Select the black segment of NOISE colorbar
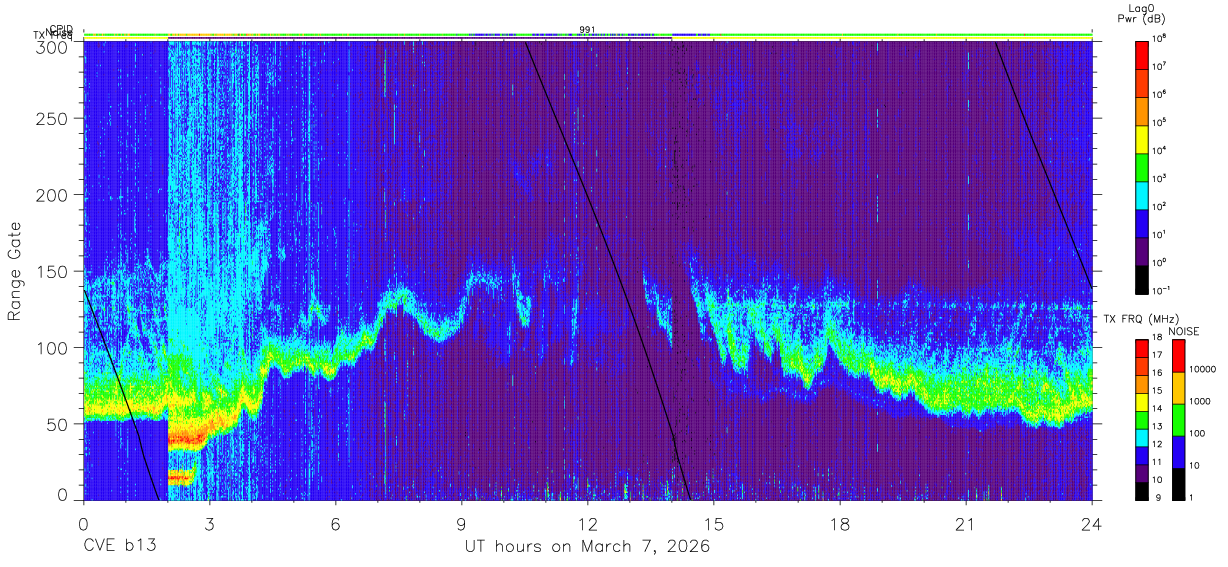The height and width of the screenshot is (567, 1228). pyautogui.click(x=1179, y=483)
